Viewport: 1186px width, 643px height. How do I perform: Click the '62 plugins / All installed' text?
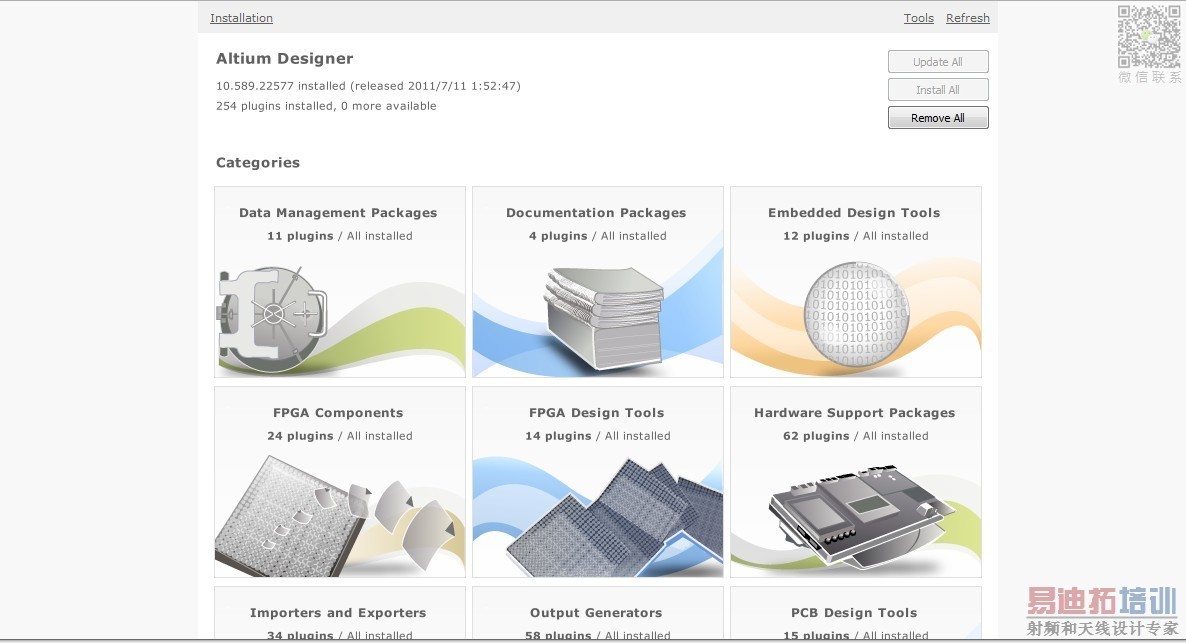tap(855, 436)
